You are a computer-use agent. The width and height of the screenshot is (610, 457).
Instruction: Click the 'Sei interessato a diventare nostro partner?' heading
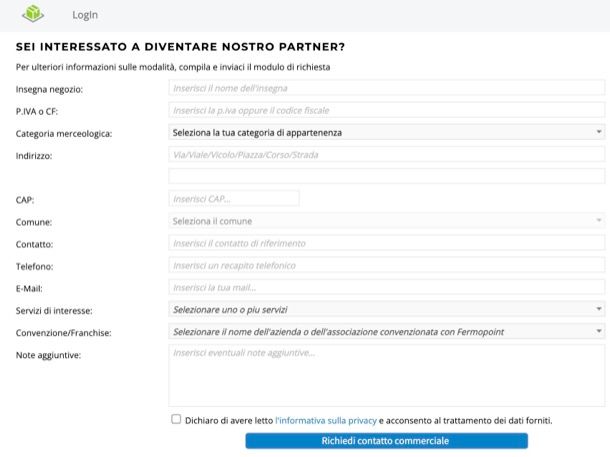181,47
